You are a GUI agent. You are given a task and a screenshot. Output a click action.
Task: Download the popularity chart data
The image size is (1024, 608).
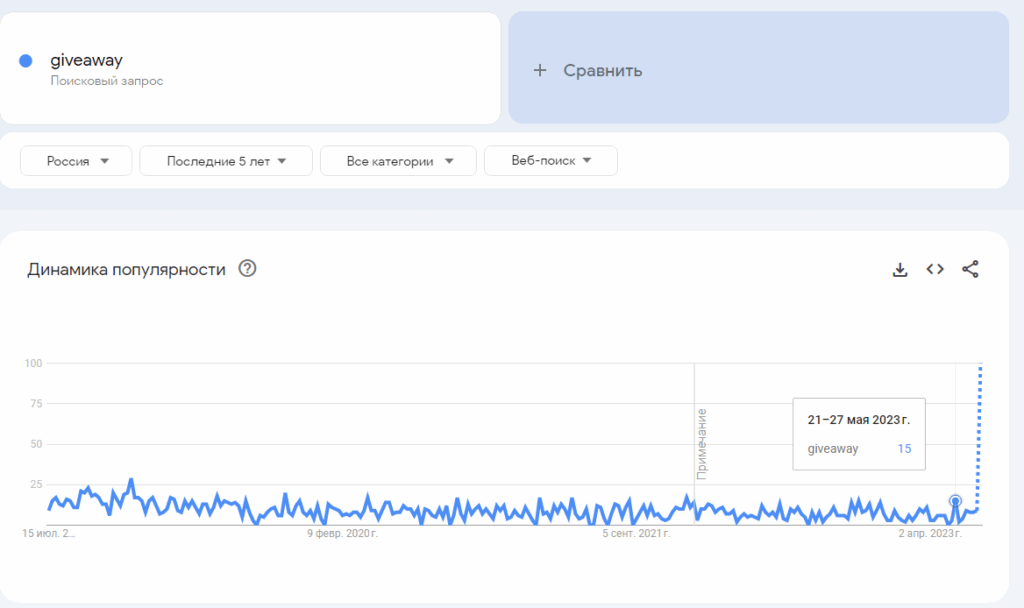coord(899,269)
